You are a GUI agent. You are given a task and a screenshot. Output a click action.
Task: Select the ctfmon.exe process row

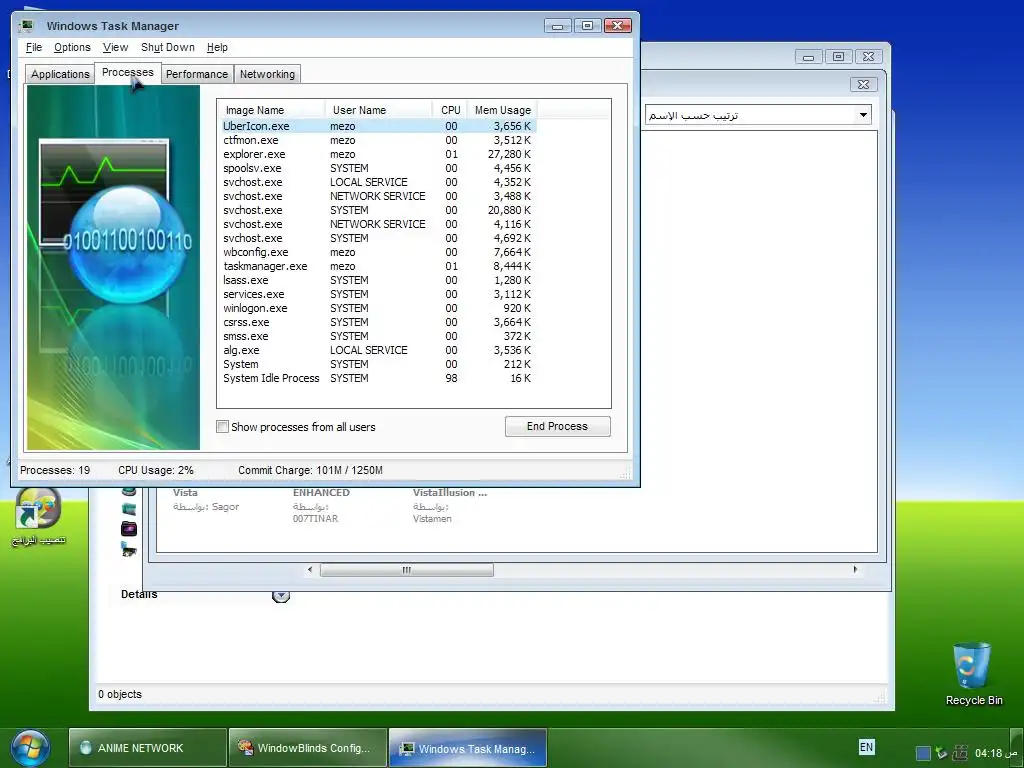(377, 140)
